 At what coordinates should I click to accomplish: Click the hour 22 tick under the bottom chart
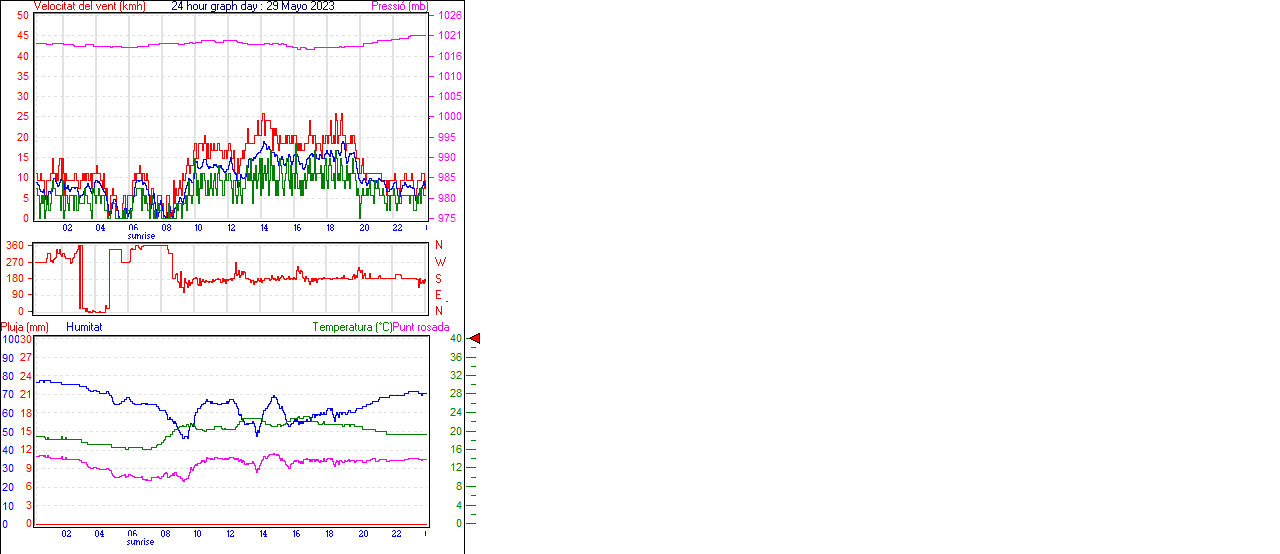coord(396,534)
